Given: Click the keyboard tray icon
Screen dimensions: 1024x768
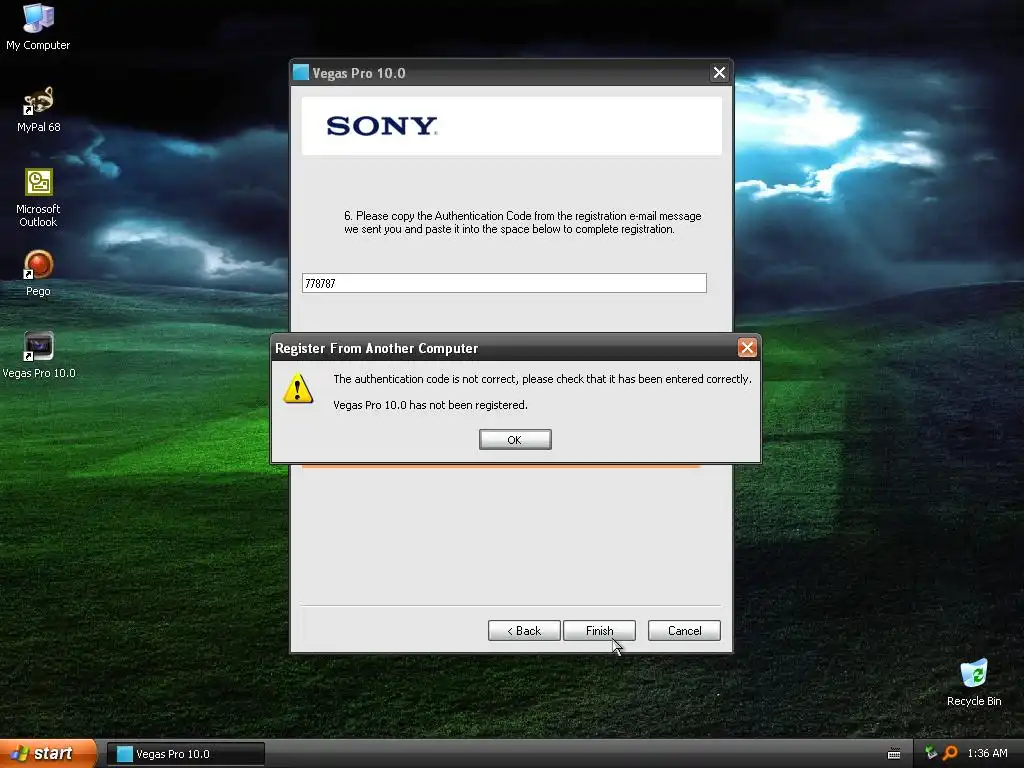Looking at the screenshot, I should (893, 754).
